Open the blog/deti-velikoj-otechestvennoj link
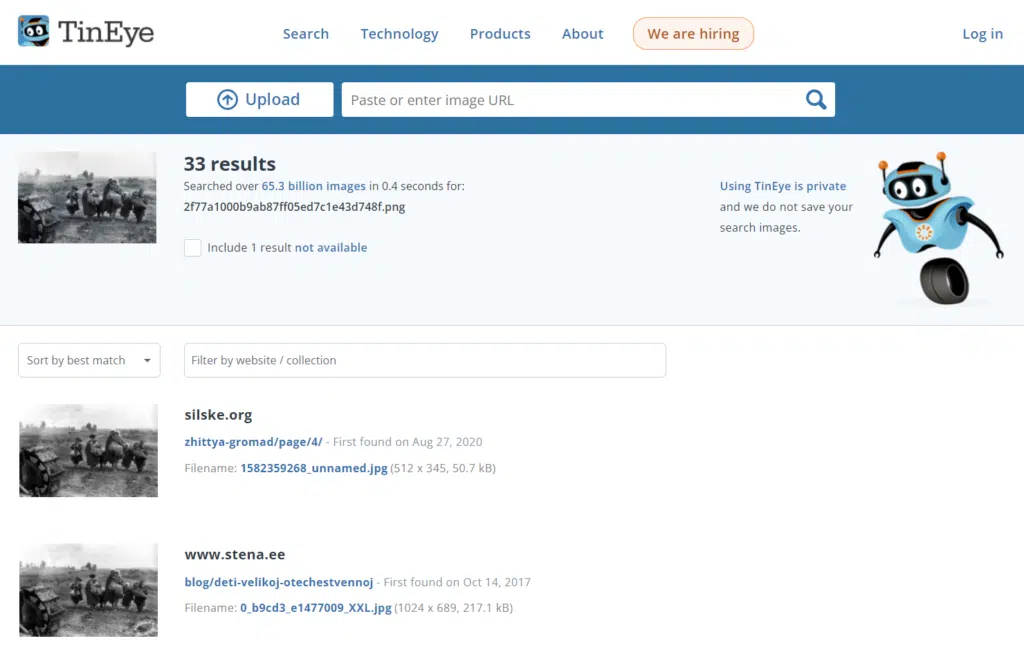This screenshot has height=652, width=1024. coord(278,582)
